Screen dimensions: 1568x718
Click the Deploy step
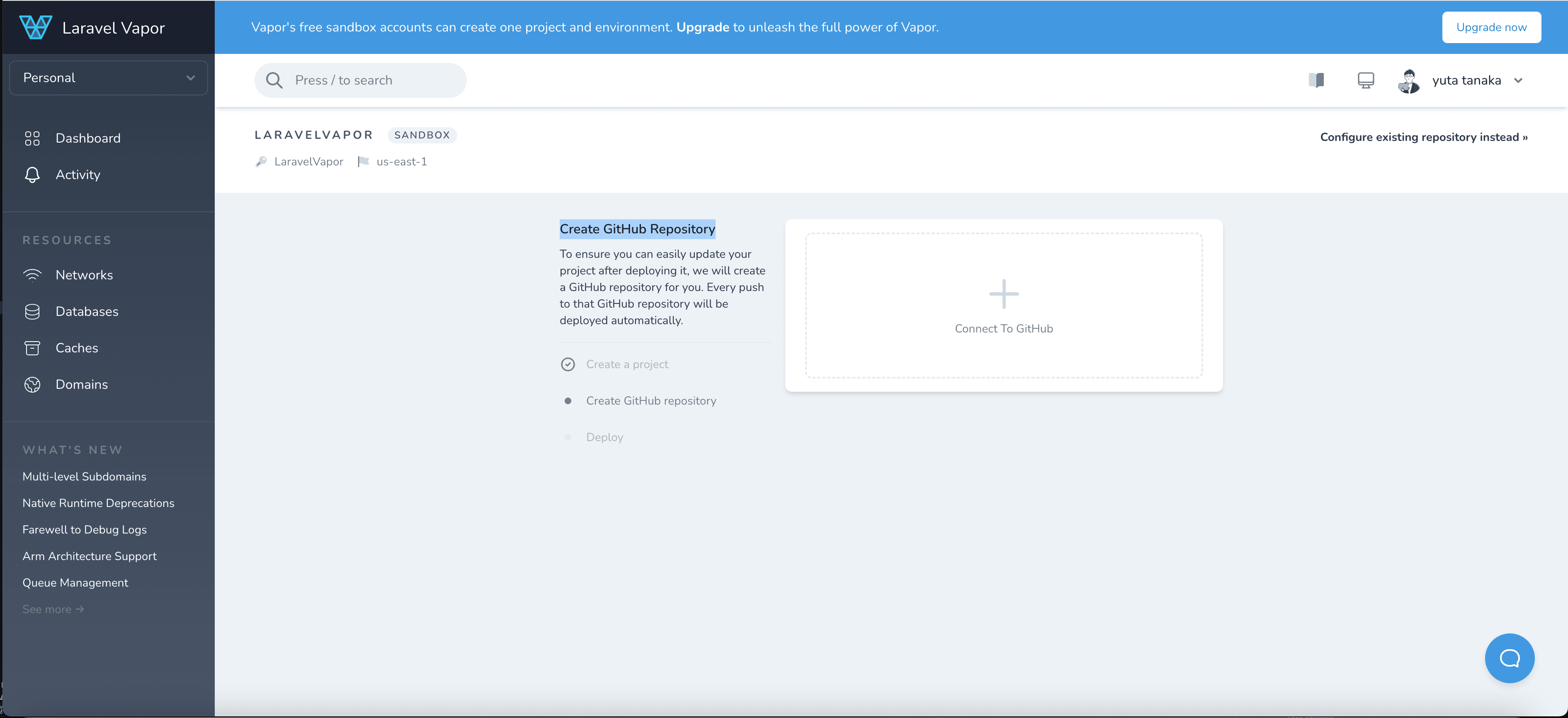pos(604,437)
